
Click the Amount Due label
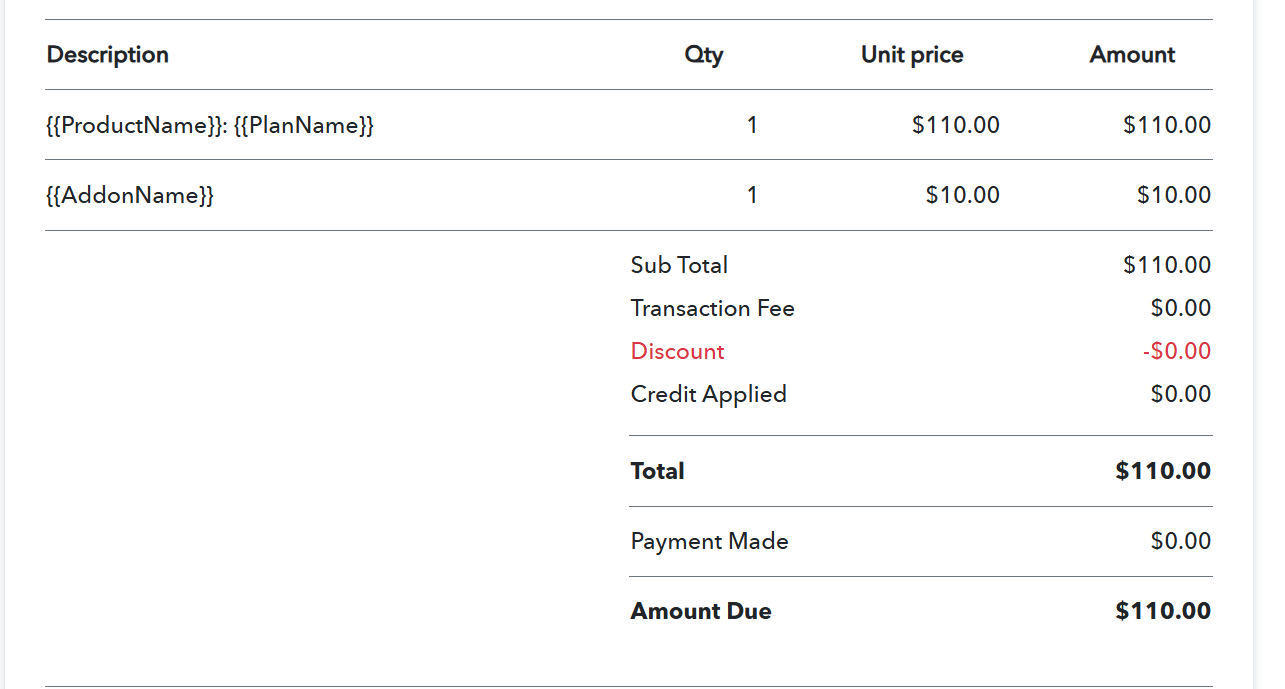(701, 611)
